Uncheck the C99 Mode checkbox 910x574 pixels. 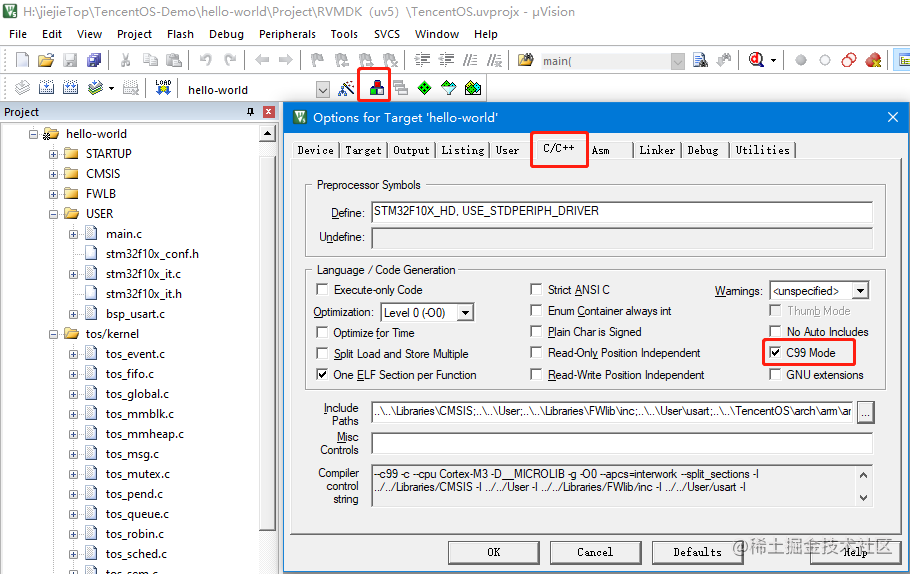click(x=775, y=352)
